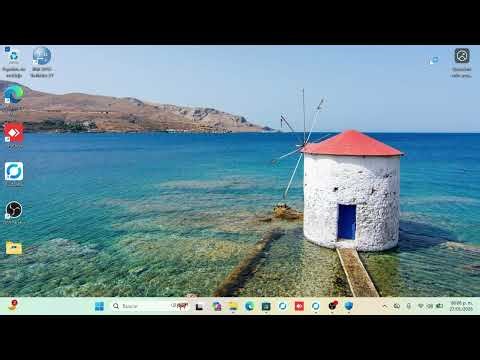Select the yellow folder on the desktop

click(x=14, y=248)
